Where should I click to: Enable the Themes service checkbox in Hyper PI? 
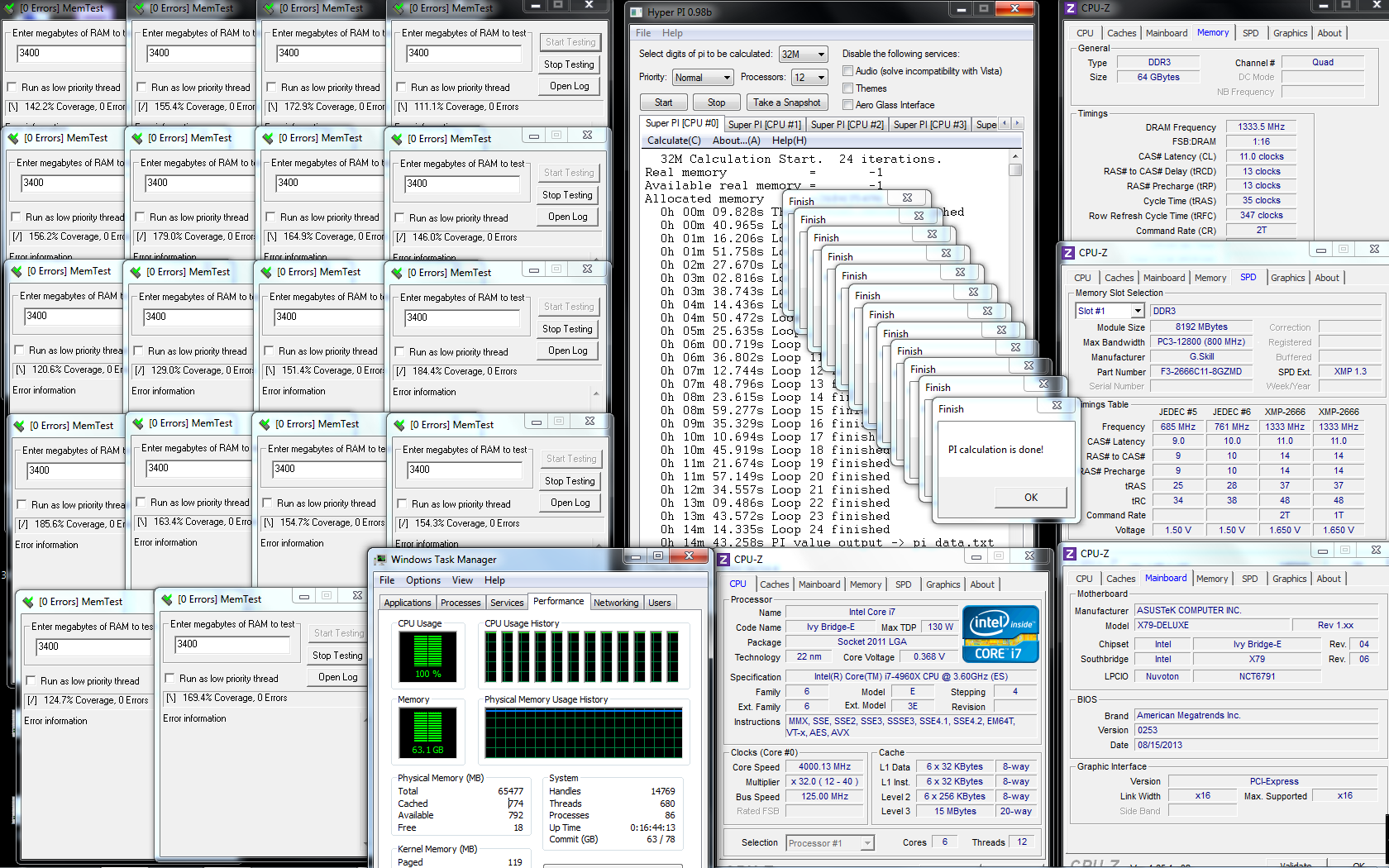click(847, 88)
